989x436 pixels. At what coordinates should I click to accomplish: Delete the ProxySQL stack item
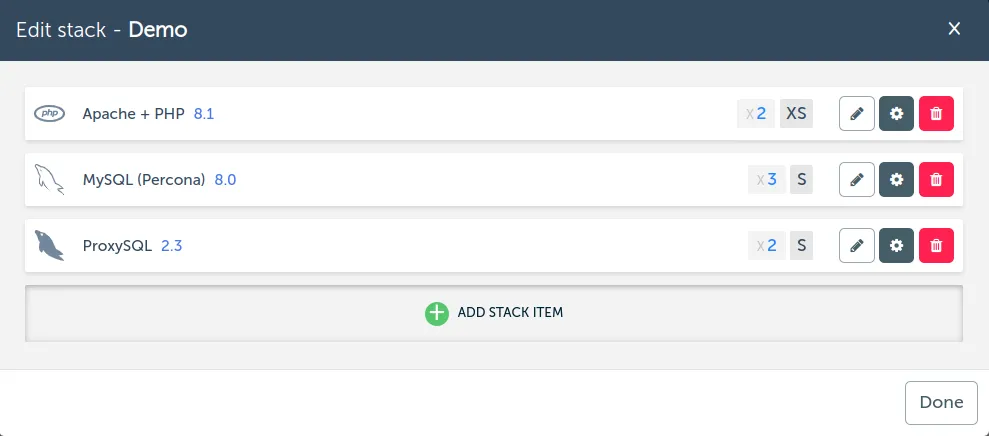pos(936,246)
